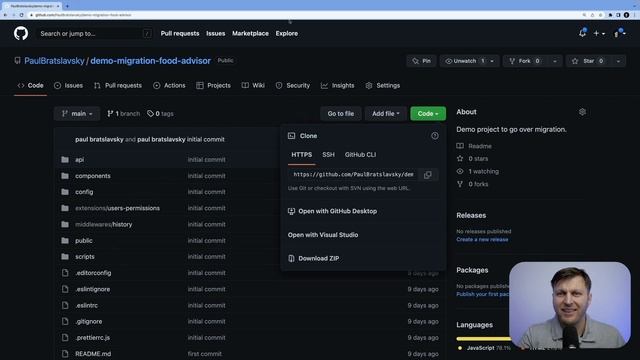Edit About details with gear icon
Image resolution: width=640 pixels, height=360 pixels.
pyautogui.click(x=582, y=112)
